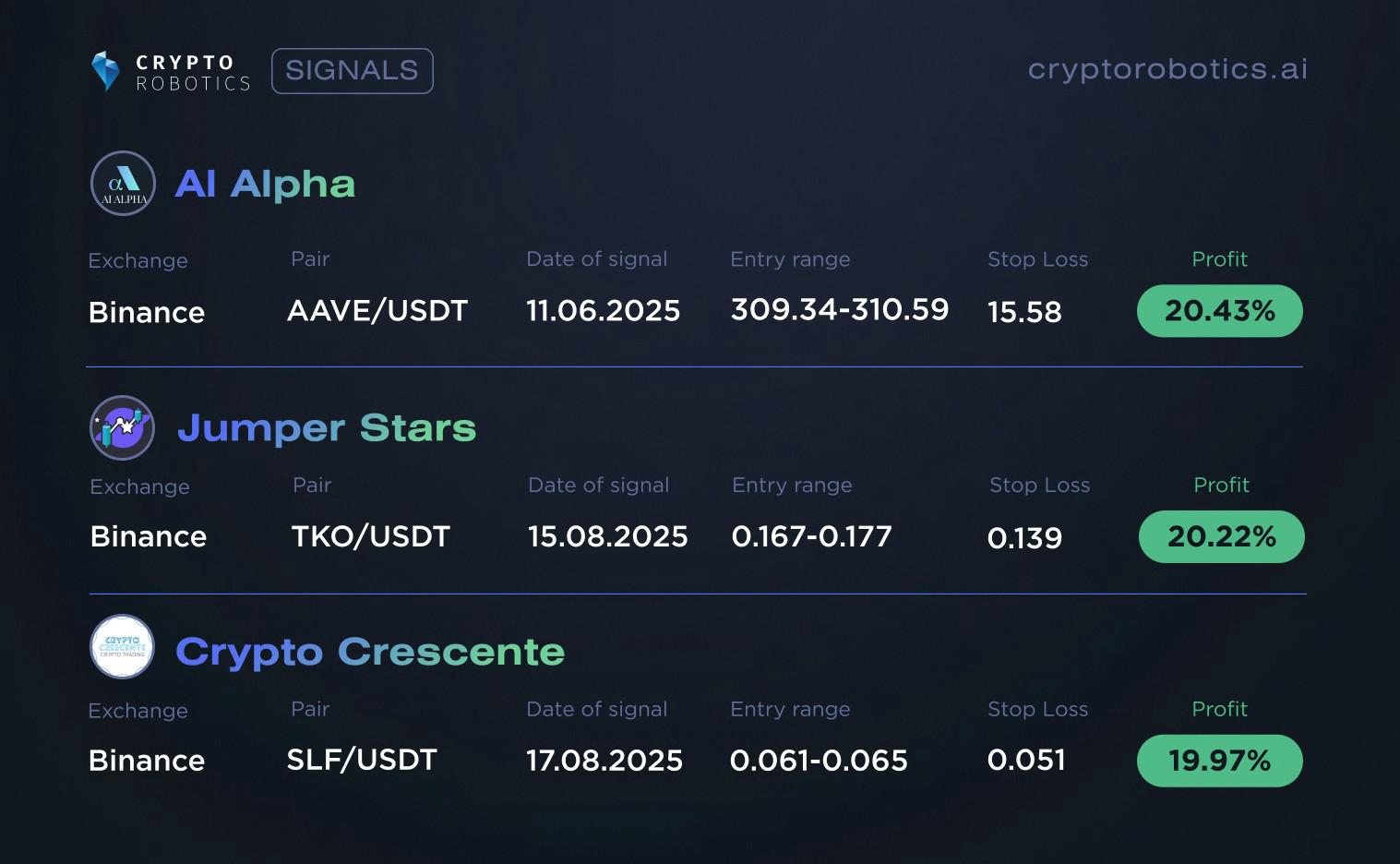
Task: Open the AI Alpha channel avatar
Action: [123, 184]
